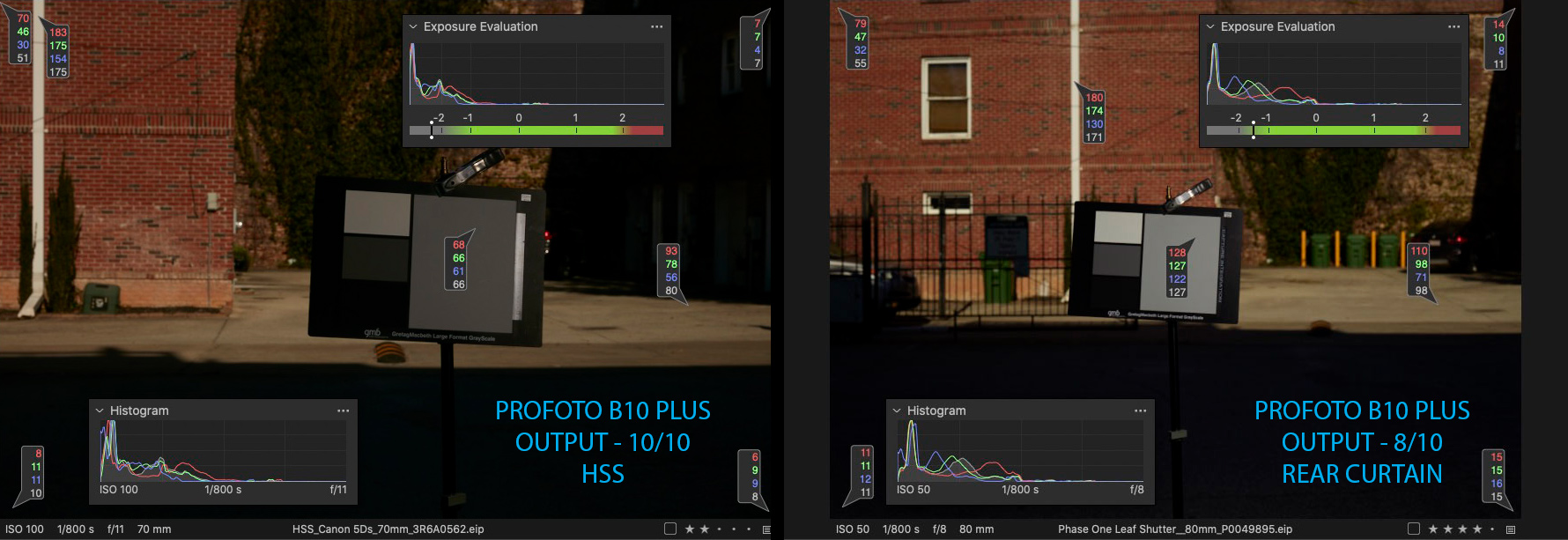
Task: Set one-star rating on HSS_Canon image
Action: click(x=690, y=529)
